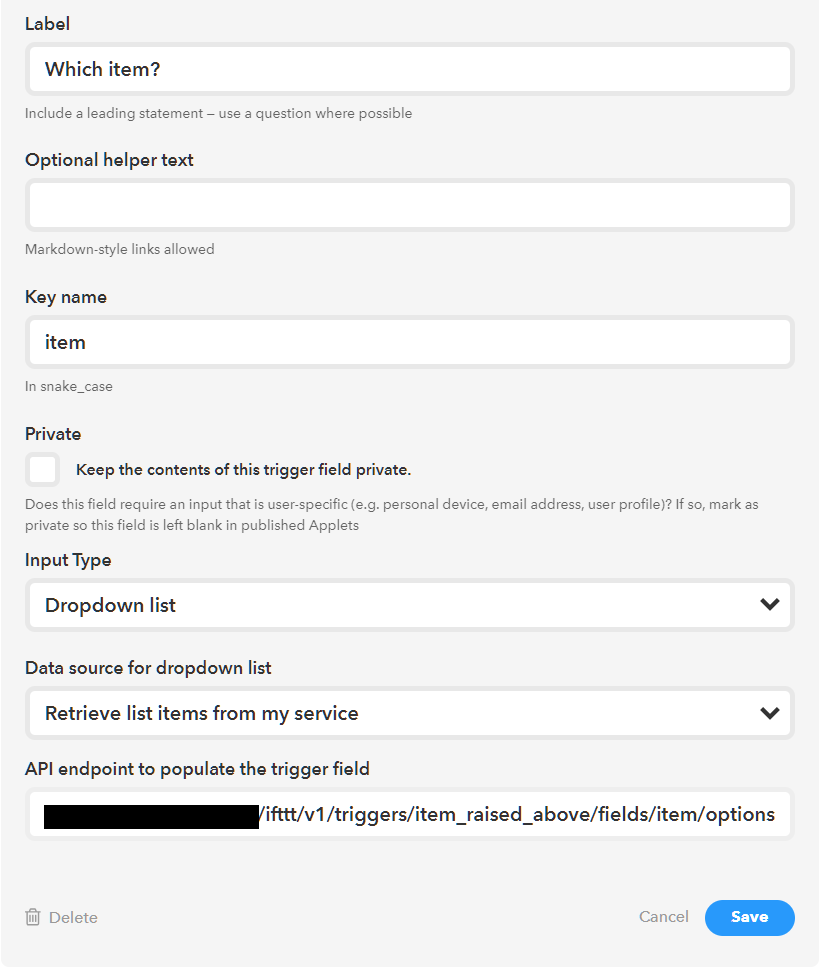The width and height of the screenshot is (822, 967).
Task: Click the trash can icon beside Delete
Action: pyautogui.click(x=33, y=917)
